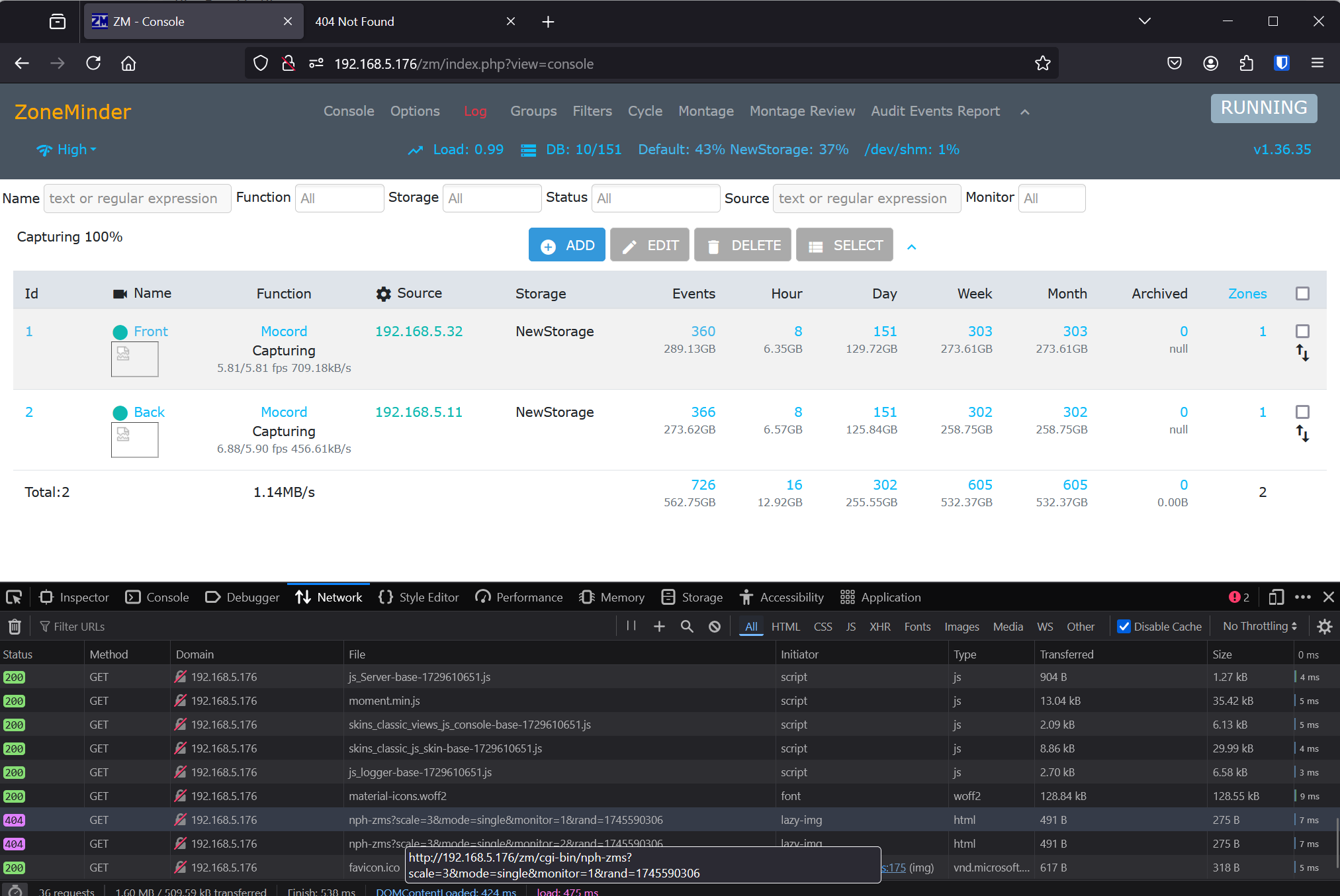1340x896 pixels.
Task: Open Firefox application menu
Action: point(1318,64)
